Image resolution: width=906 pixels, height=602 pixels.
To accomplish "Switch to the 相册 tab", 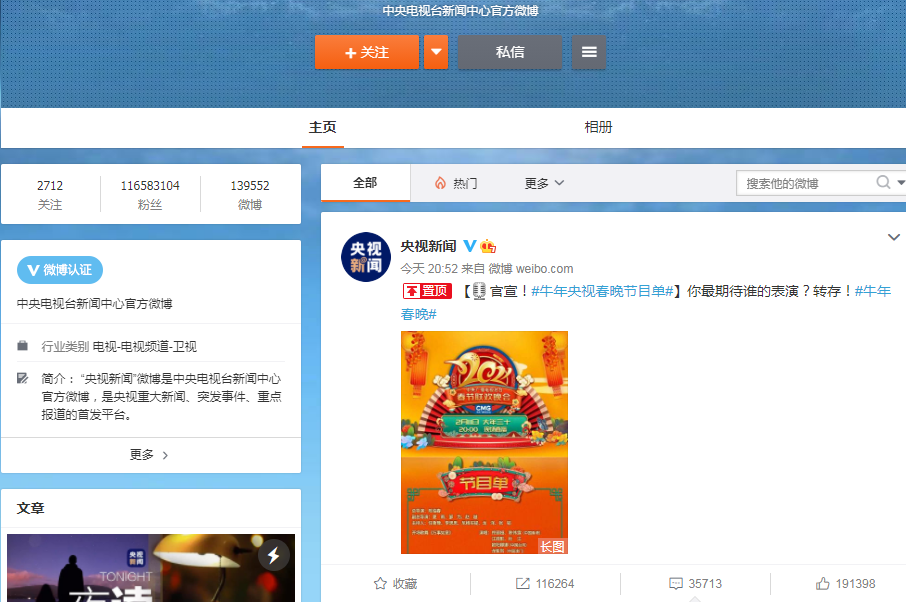I will 598,127.
